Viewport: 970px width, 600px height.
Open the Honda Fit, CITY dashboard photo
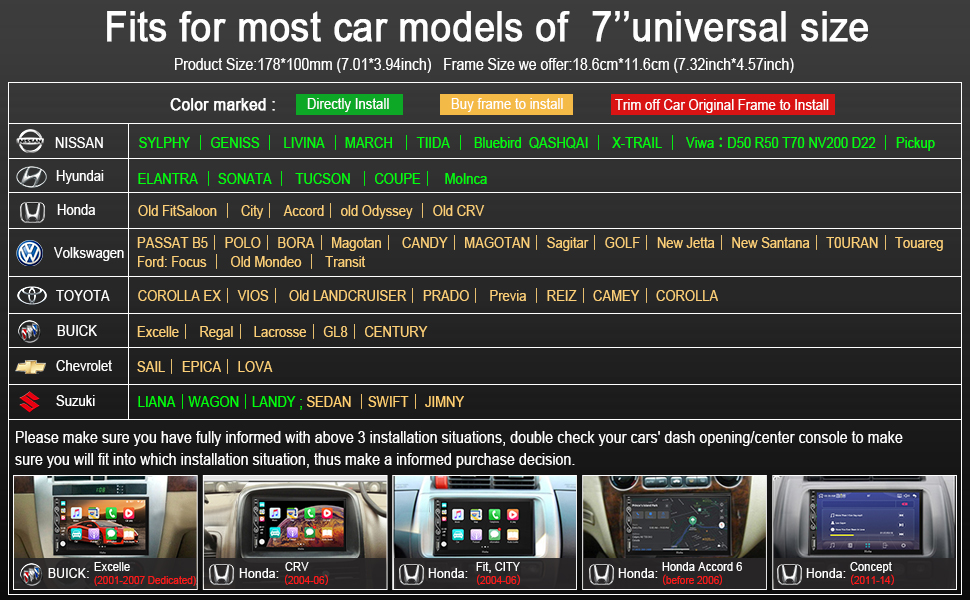point(485,516)
